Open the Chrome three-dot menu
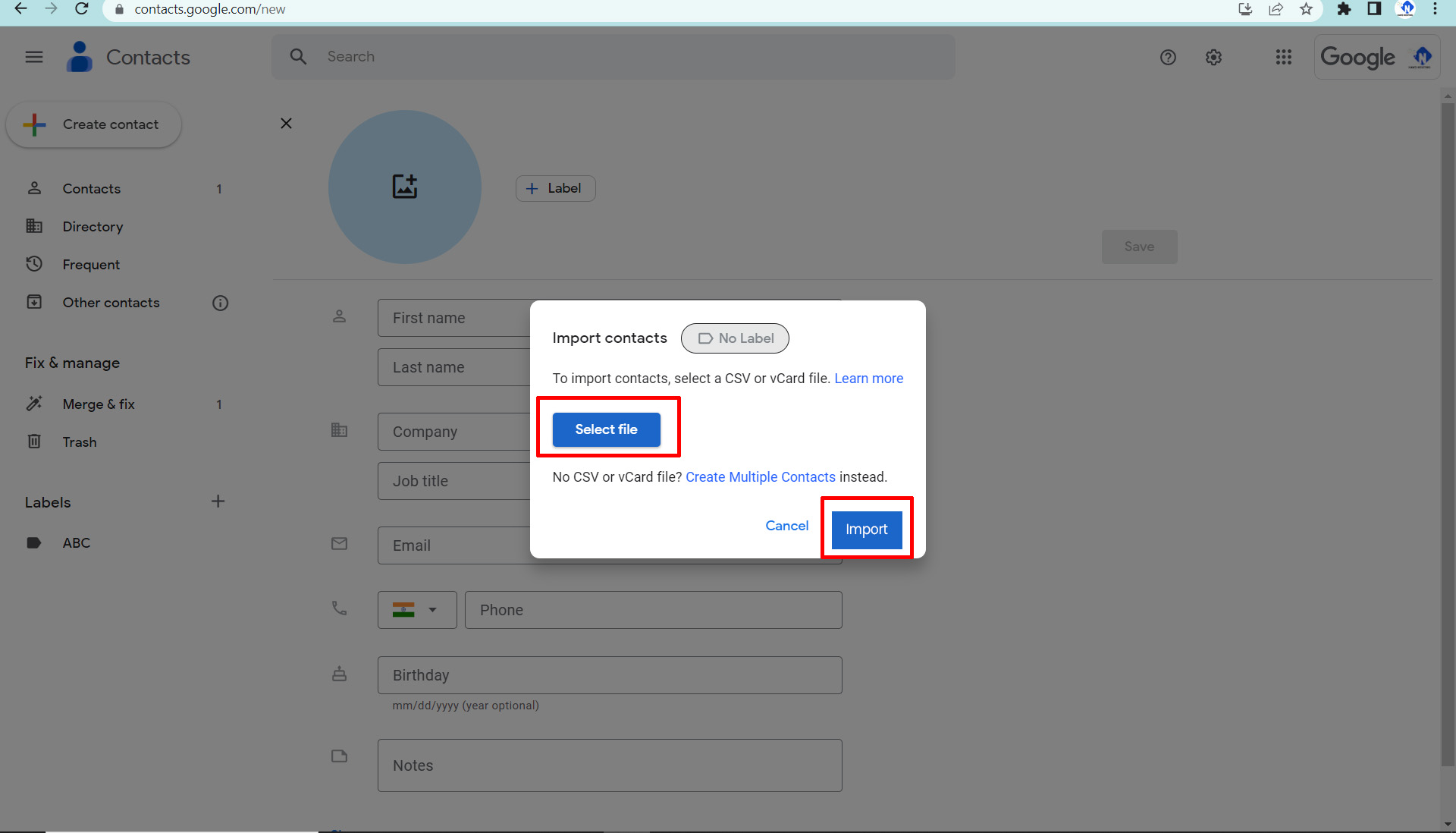The width and height of the screenshot is (1456, 833). (1435, 9)
